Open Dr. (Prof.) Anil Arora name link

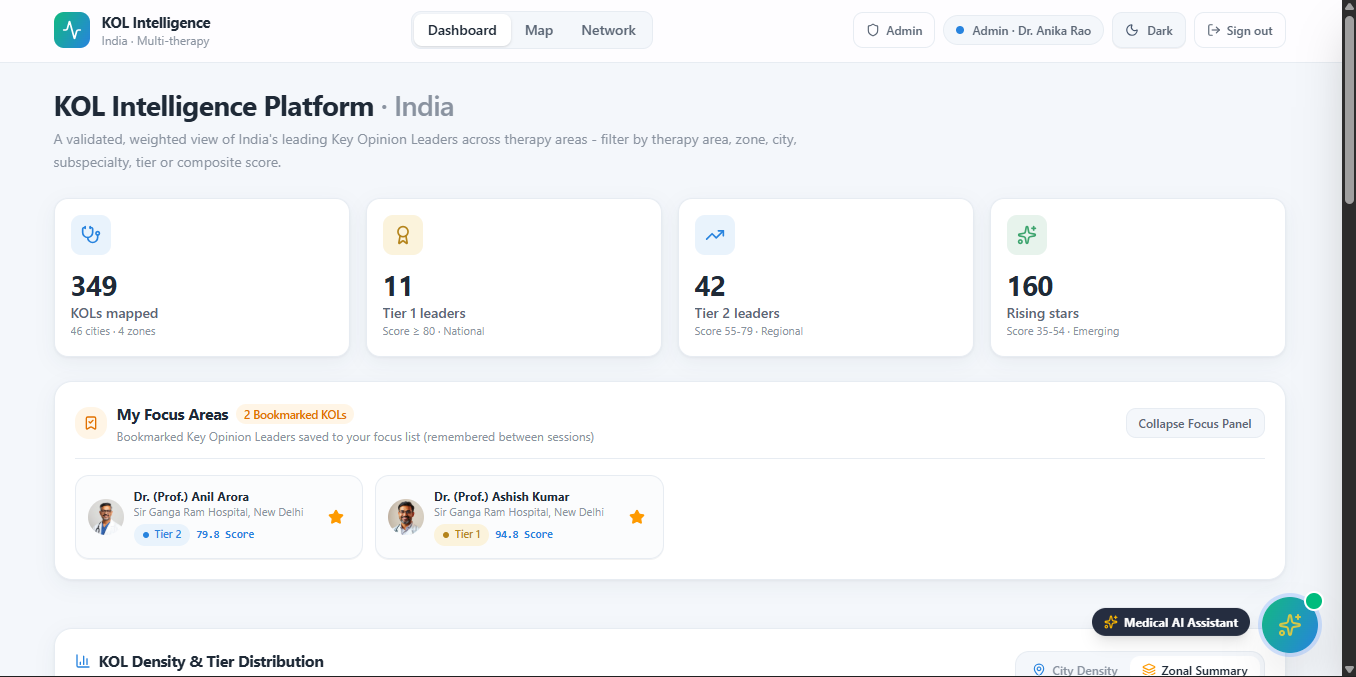pyautogui.click(x=192, y=497)
